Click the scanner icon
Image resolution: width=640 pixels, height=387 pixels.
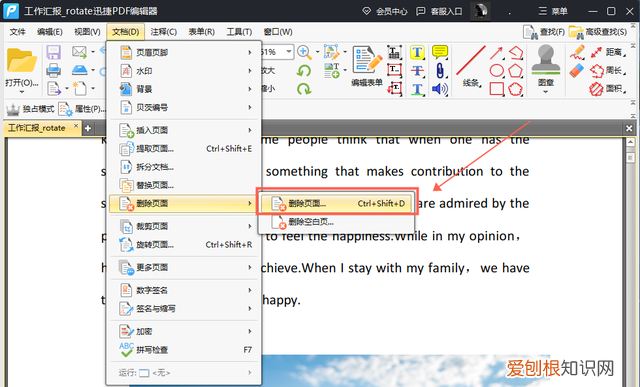click(x=80, y=70)
